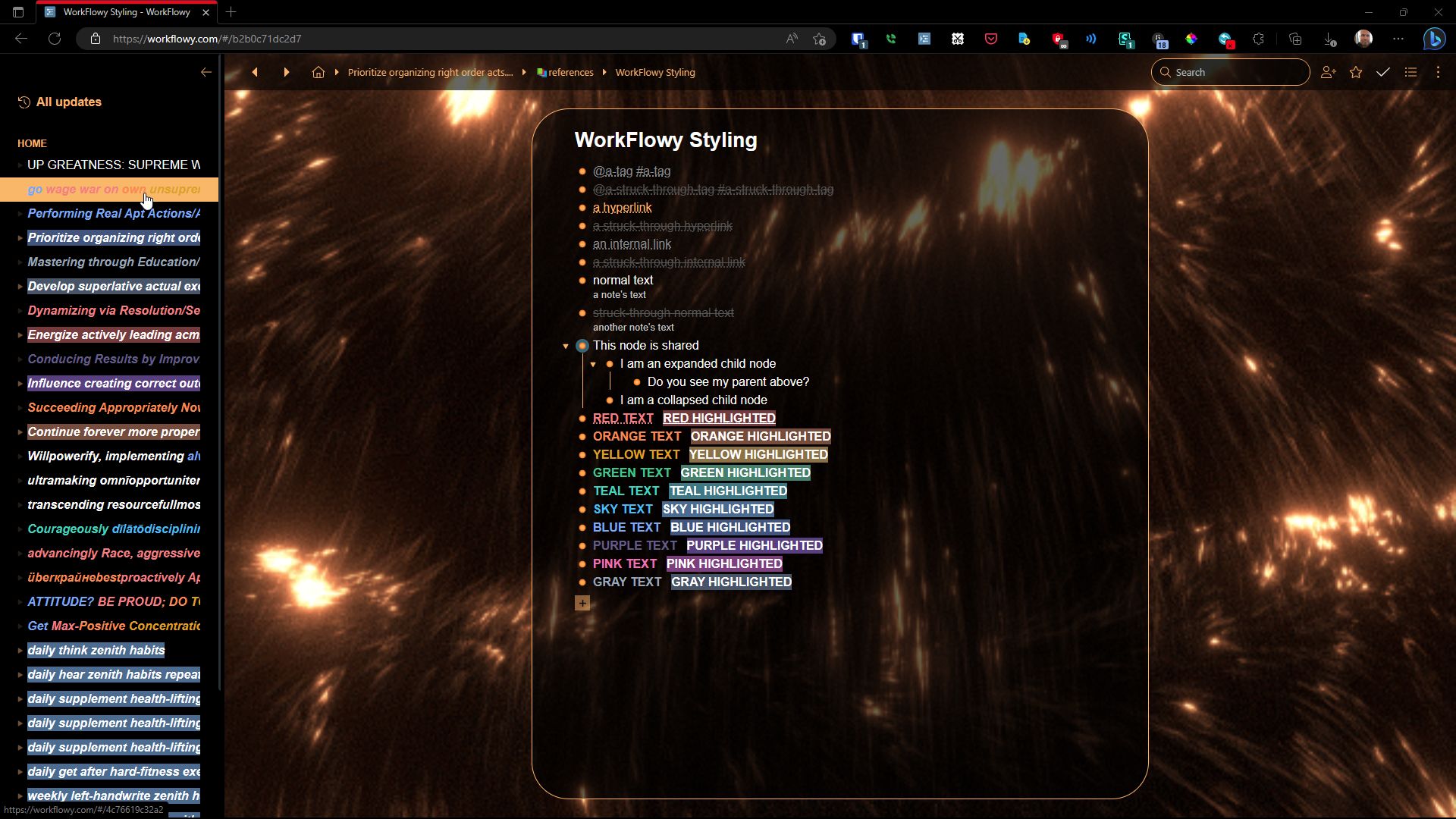Open the home icon in breadcrumb
Viewport: 1456px width, 819px height.
click(318, 72)
